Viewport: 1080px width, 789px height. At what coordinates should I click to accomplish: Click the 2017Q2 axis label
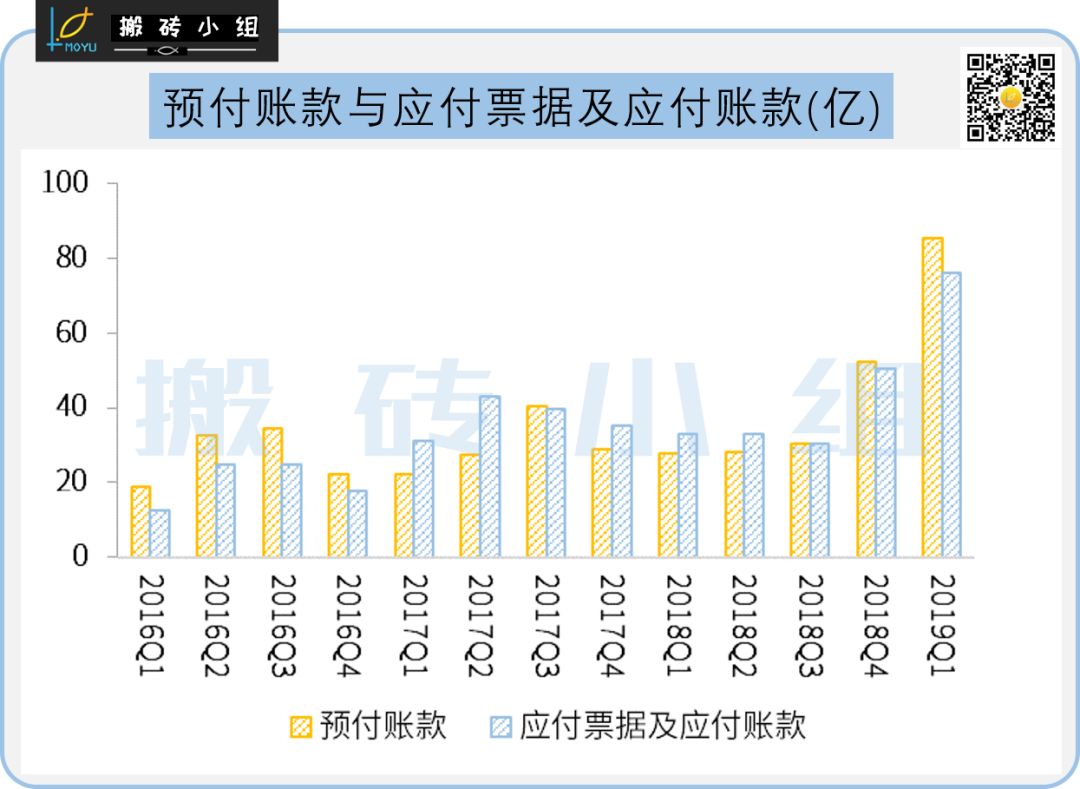(x=480, y=625)
